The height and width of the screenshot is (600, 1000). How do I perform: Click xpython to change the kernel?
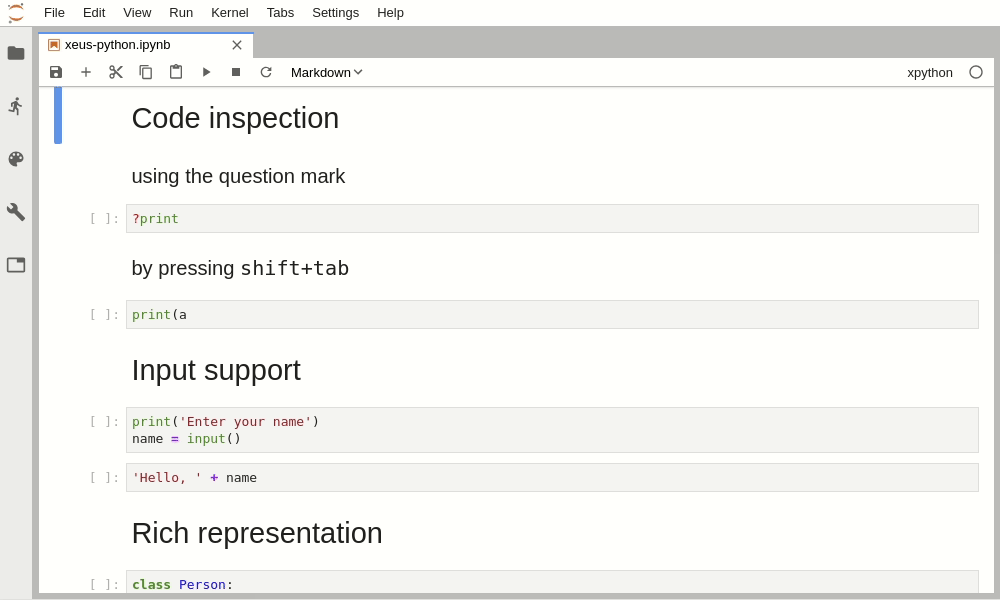point(929,72)
